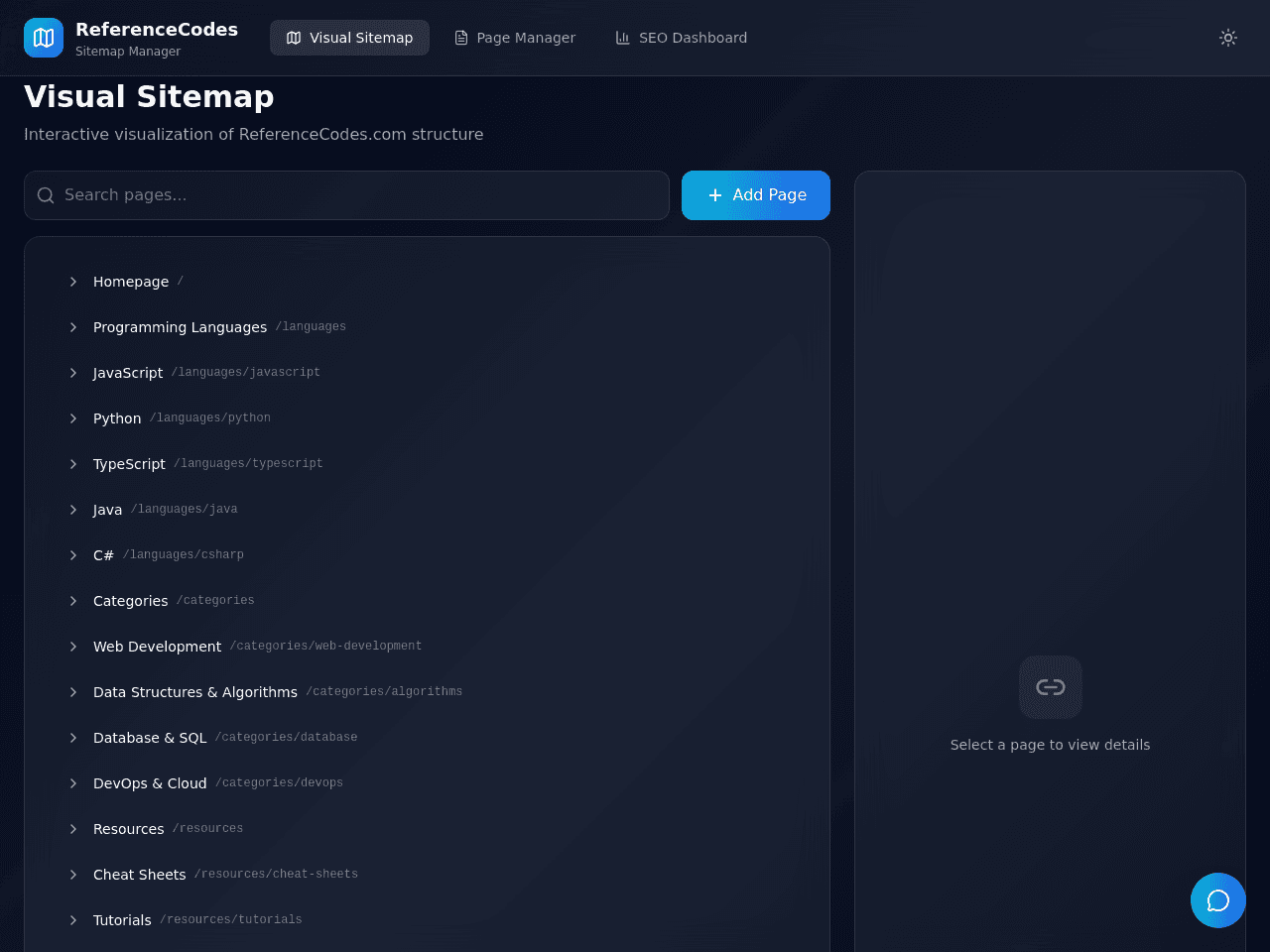Click the /languages/javascript path text
Image resolution: width=1270 pixels, height=952 pixels.
[x=246, y=372]
